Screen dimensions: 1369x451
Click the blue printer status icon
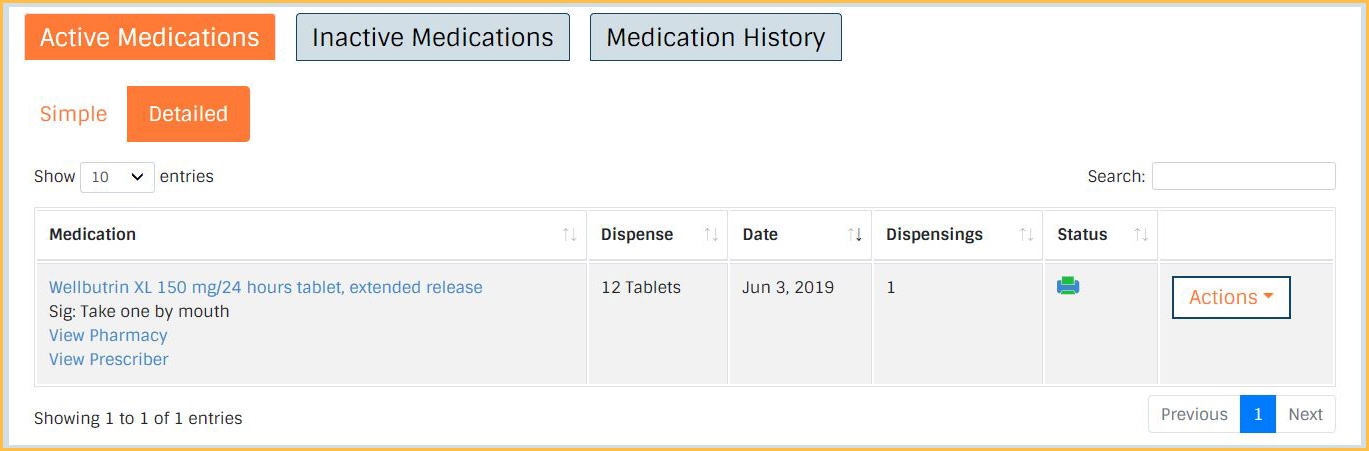click(x=1068, y=287)
